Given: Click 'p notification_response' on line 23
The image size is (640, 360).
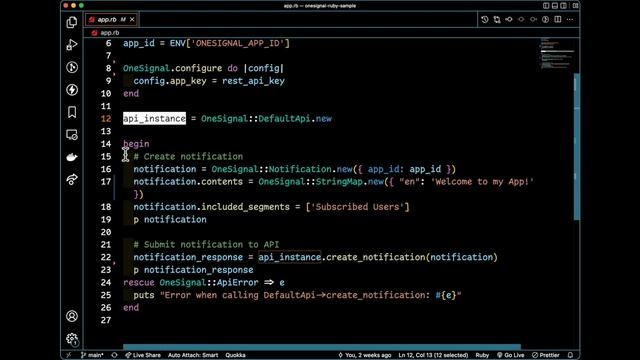Looking at the screenshot, I should pos(193,270).
